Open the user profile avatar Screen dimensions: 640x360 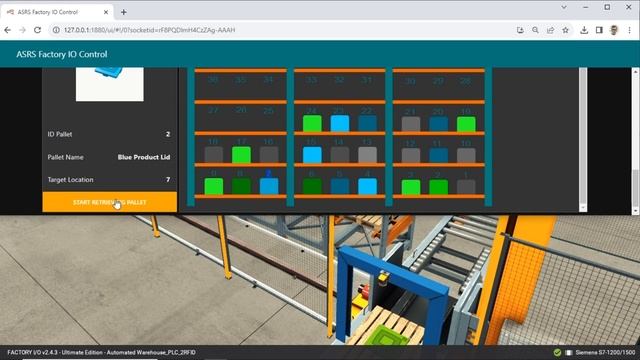(614, 30)
